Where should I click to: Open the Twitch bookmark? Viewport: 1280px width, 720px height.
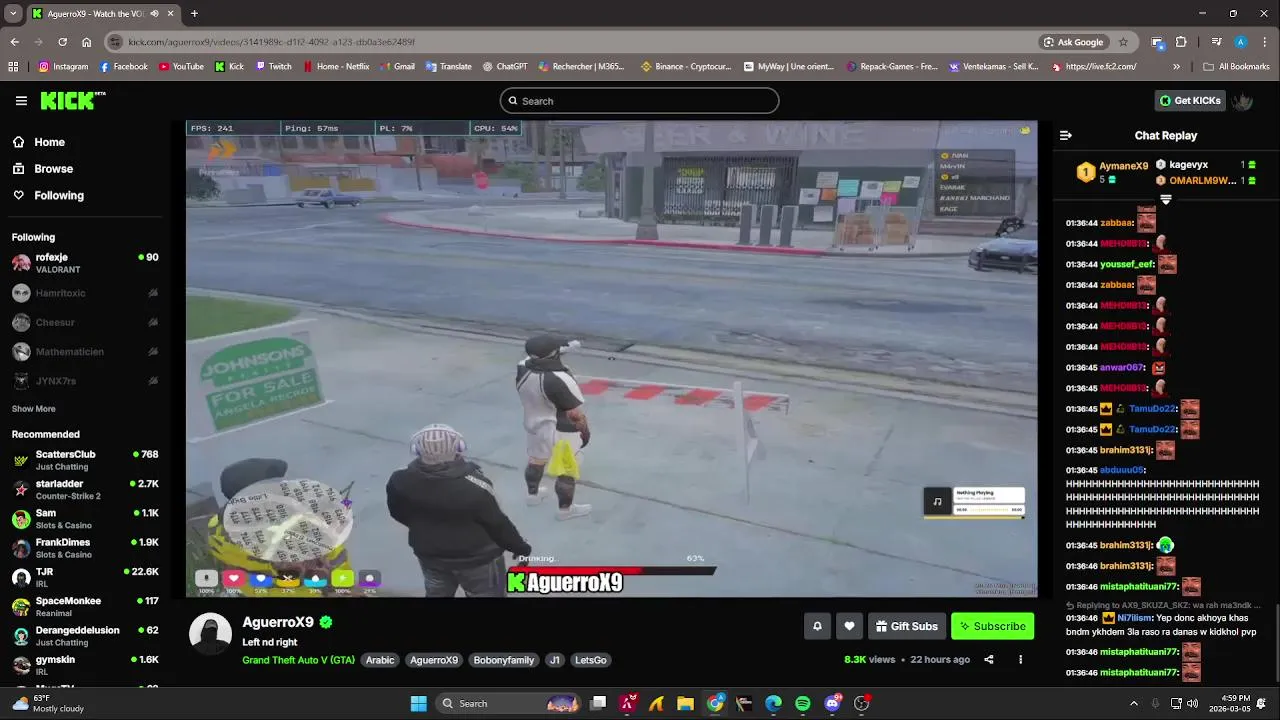click(273, 67)
